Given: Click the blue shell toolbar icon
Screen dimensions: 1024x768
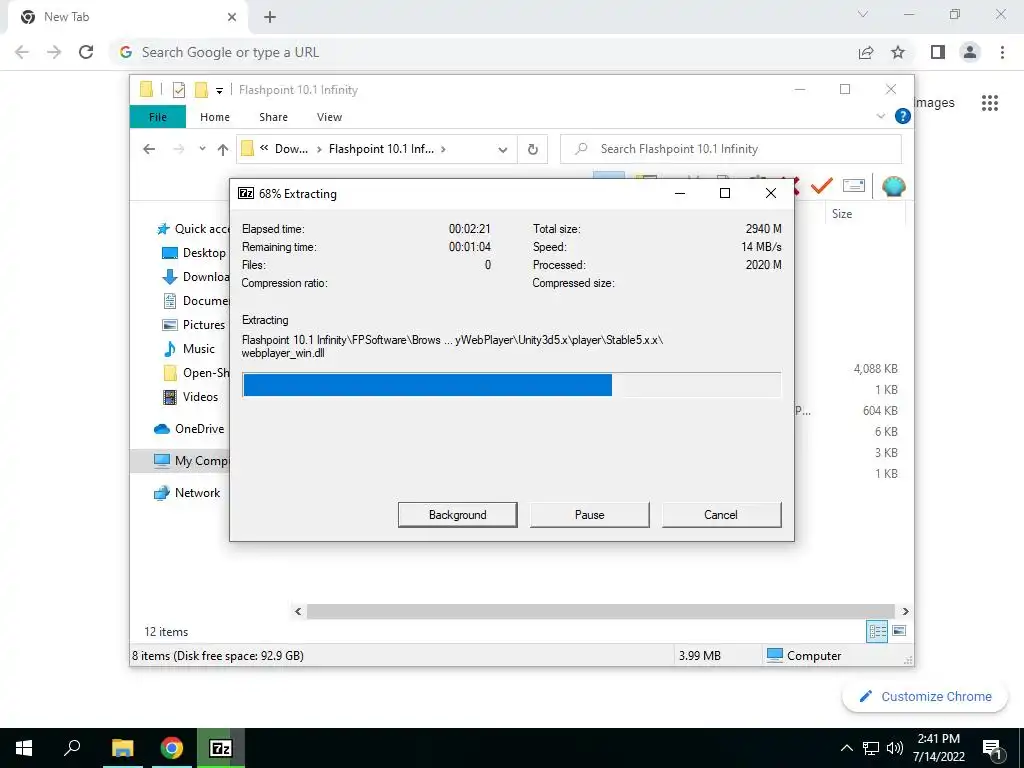Looking at the screenshot, I should click(893, 186).
